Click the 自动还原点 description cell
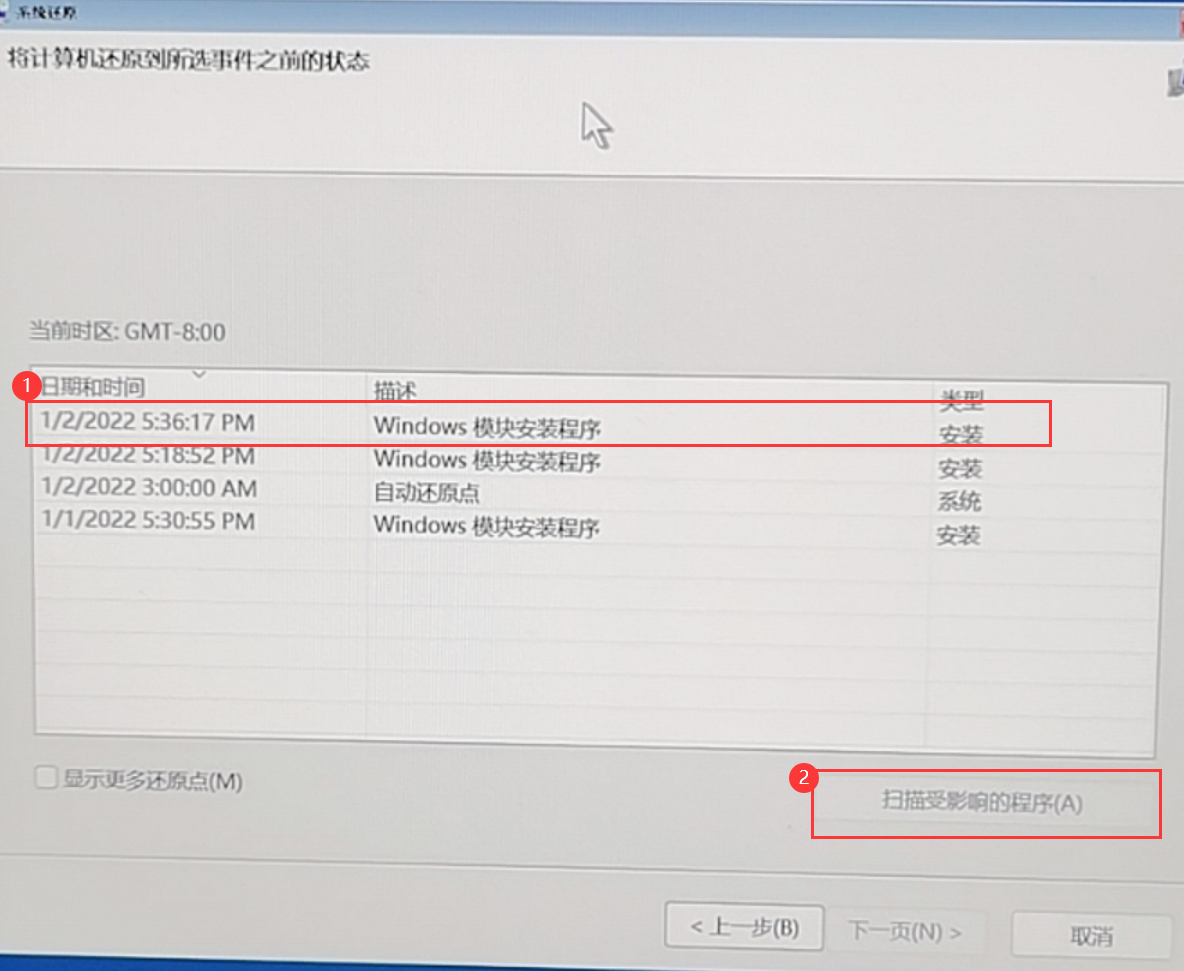Viewport: 1184px width, 971px height. point(427,492)
